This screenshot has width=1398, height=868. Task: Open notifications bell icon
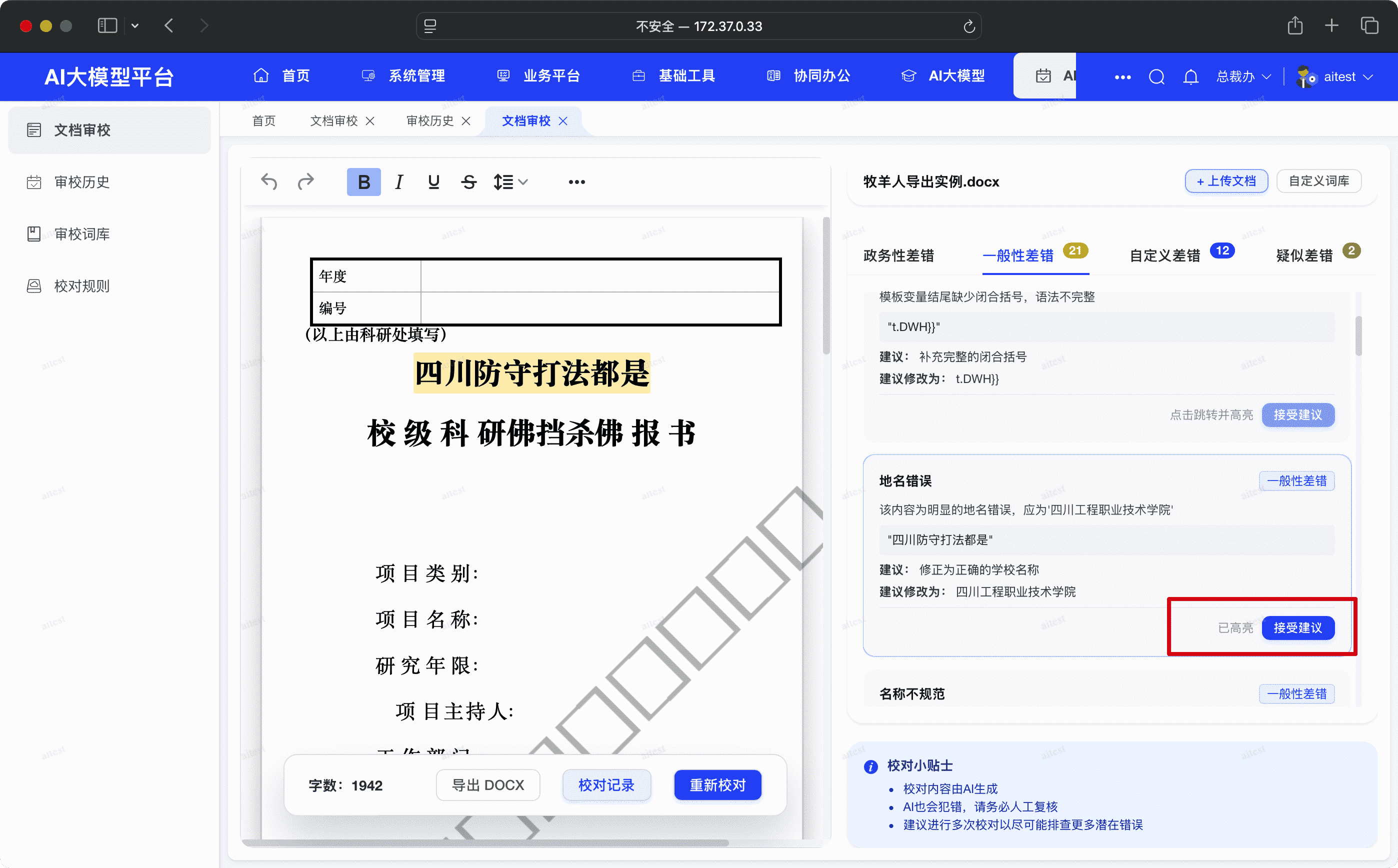pyautogui.click(x=1191, y=76)
